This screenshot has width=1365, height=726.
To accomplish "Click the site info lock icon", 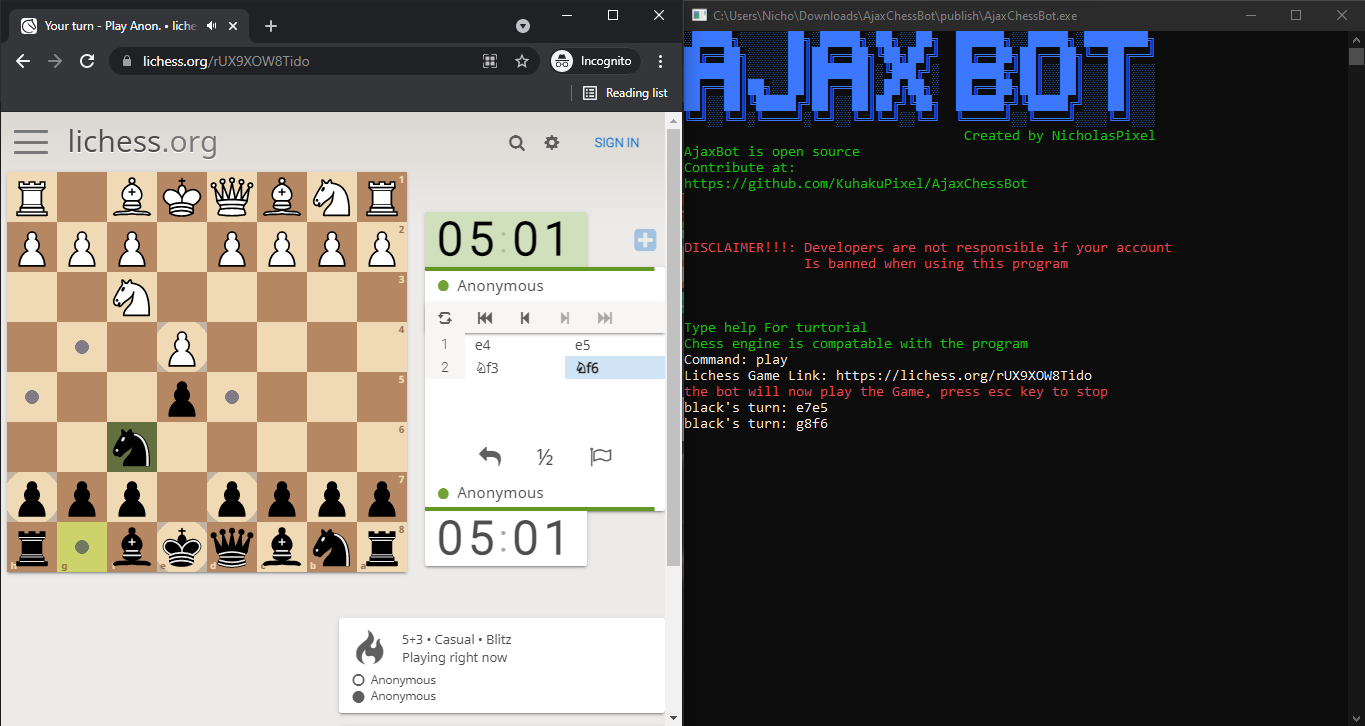I will 126,61.
